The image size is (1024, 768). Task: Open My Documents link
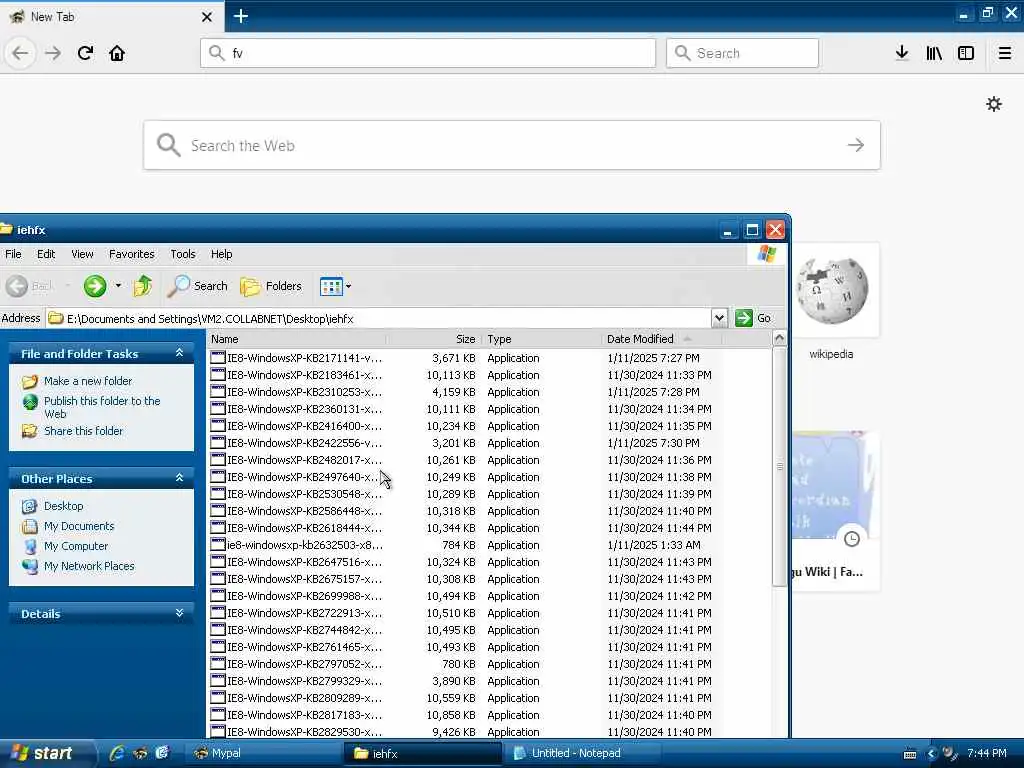[x=79, y=526]
